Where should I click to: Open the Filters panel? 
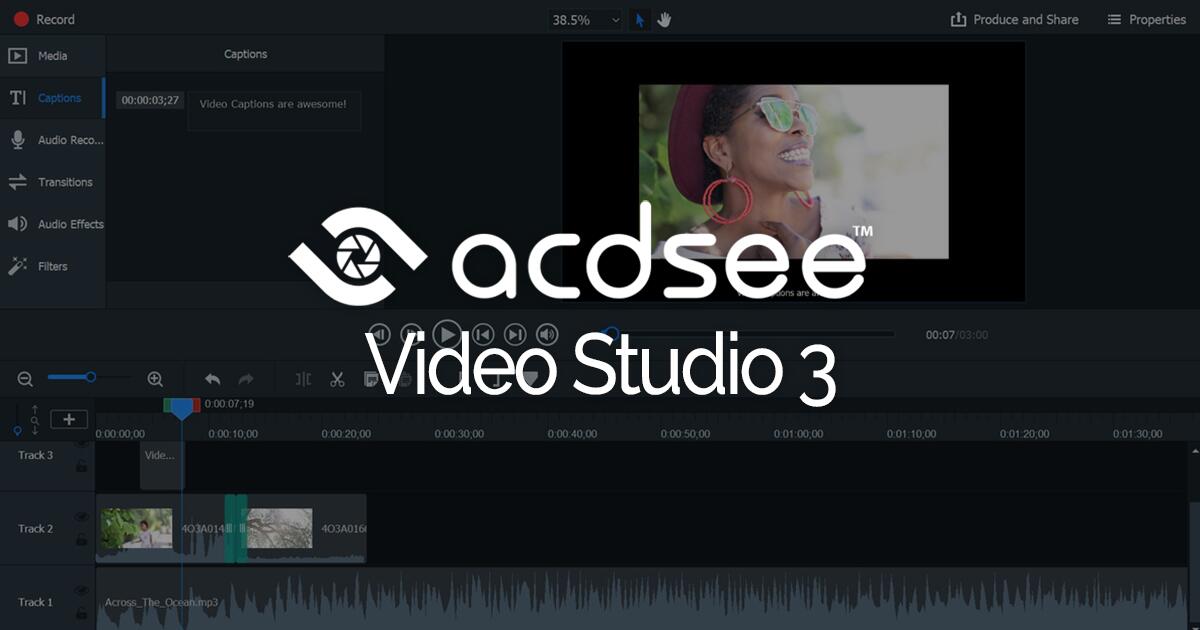[52, 265]
